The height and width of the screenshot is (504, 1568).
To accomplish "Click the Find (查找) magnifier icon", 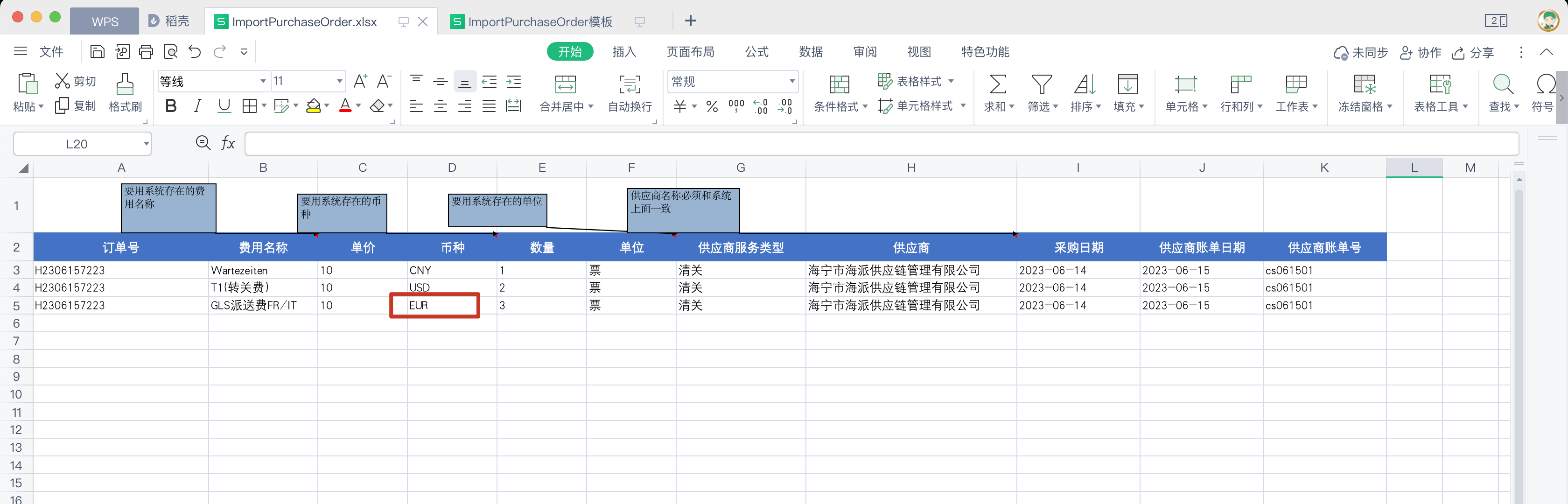I will pos(1502,84).
